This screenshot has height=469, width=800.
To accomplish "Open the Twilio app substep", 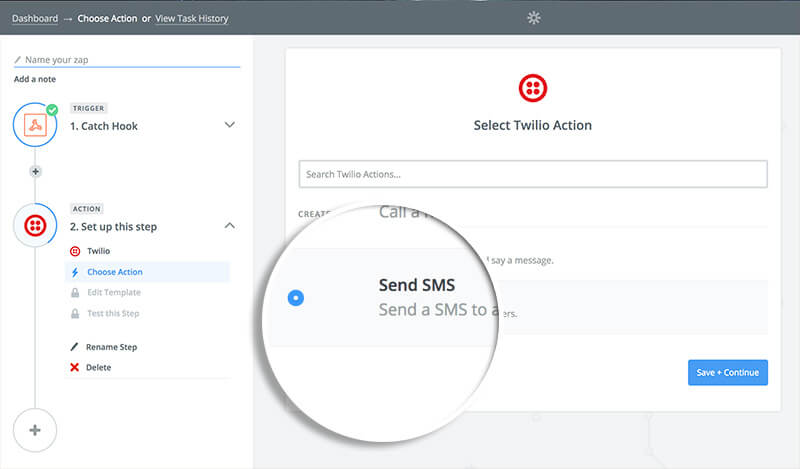I will (x=98, y=251).
